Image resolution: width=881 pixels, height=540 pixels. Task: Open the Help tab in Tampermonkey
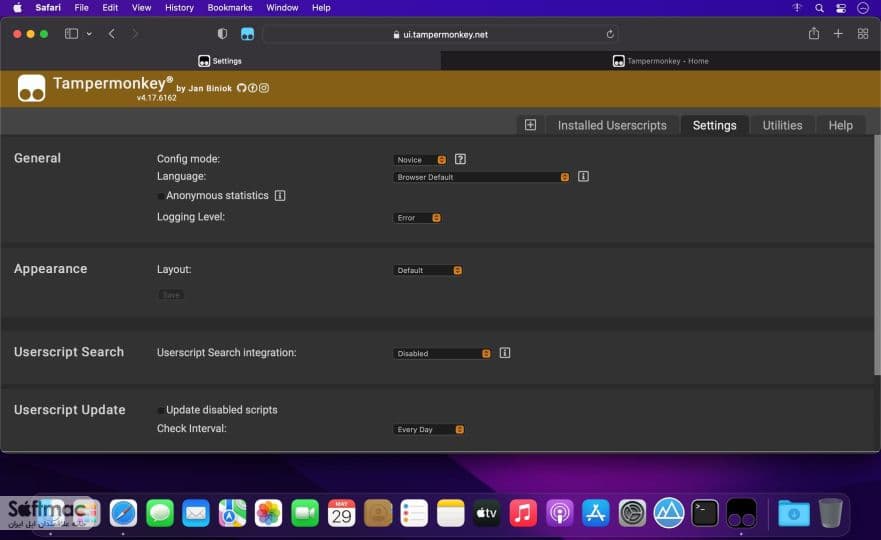pyautogui.click(x=840, y=125)
